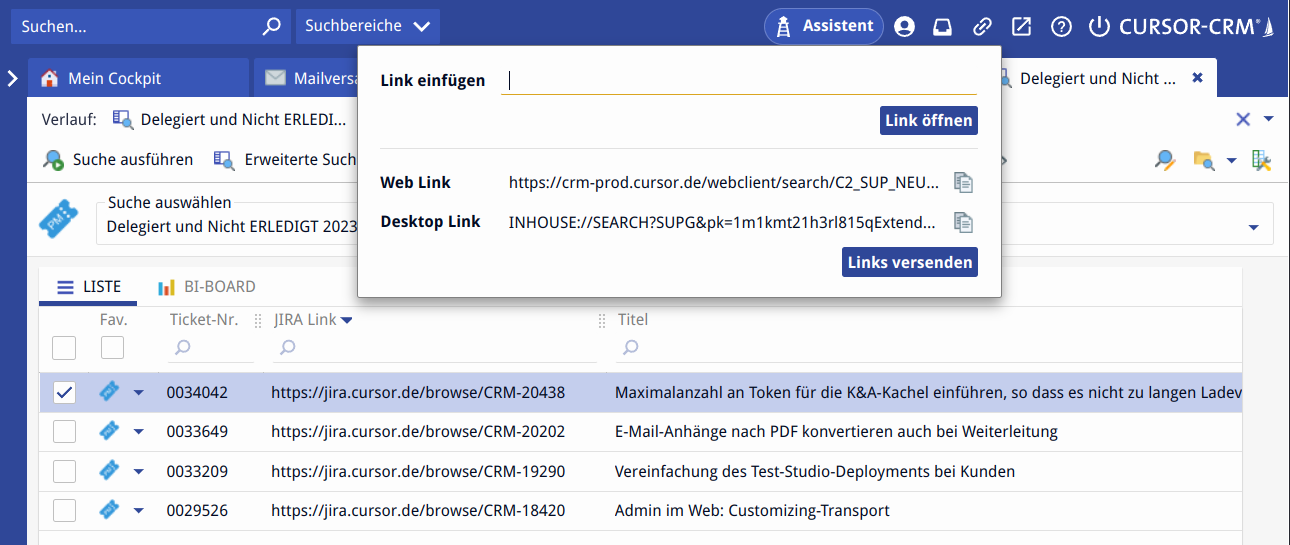Click the chain link icon in header
This screenshot has height=545, width=1290.
tap(983, 27)
